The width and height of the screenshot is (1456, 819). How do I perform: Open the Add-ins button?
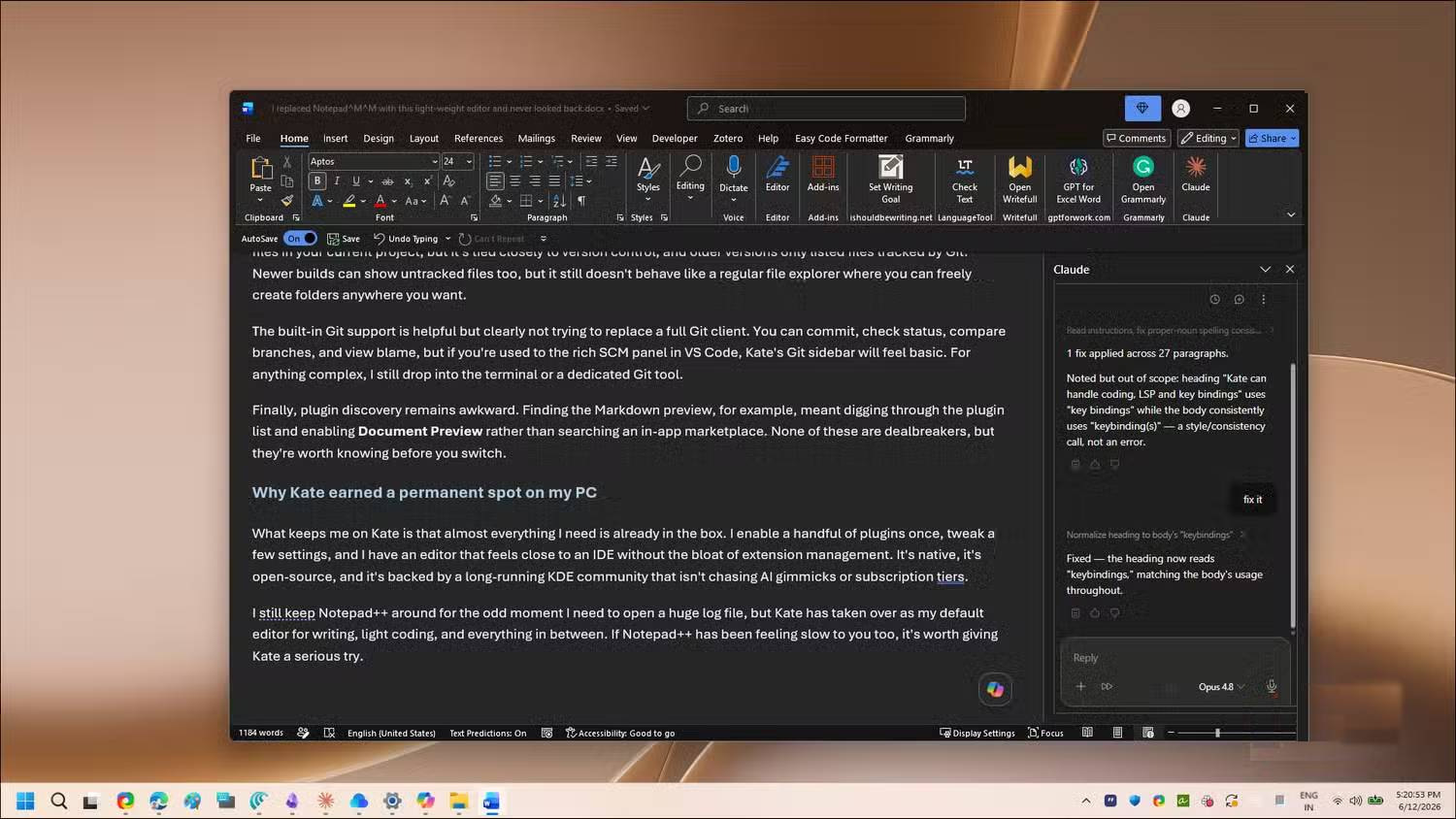tap(823, 175)
